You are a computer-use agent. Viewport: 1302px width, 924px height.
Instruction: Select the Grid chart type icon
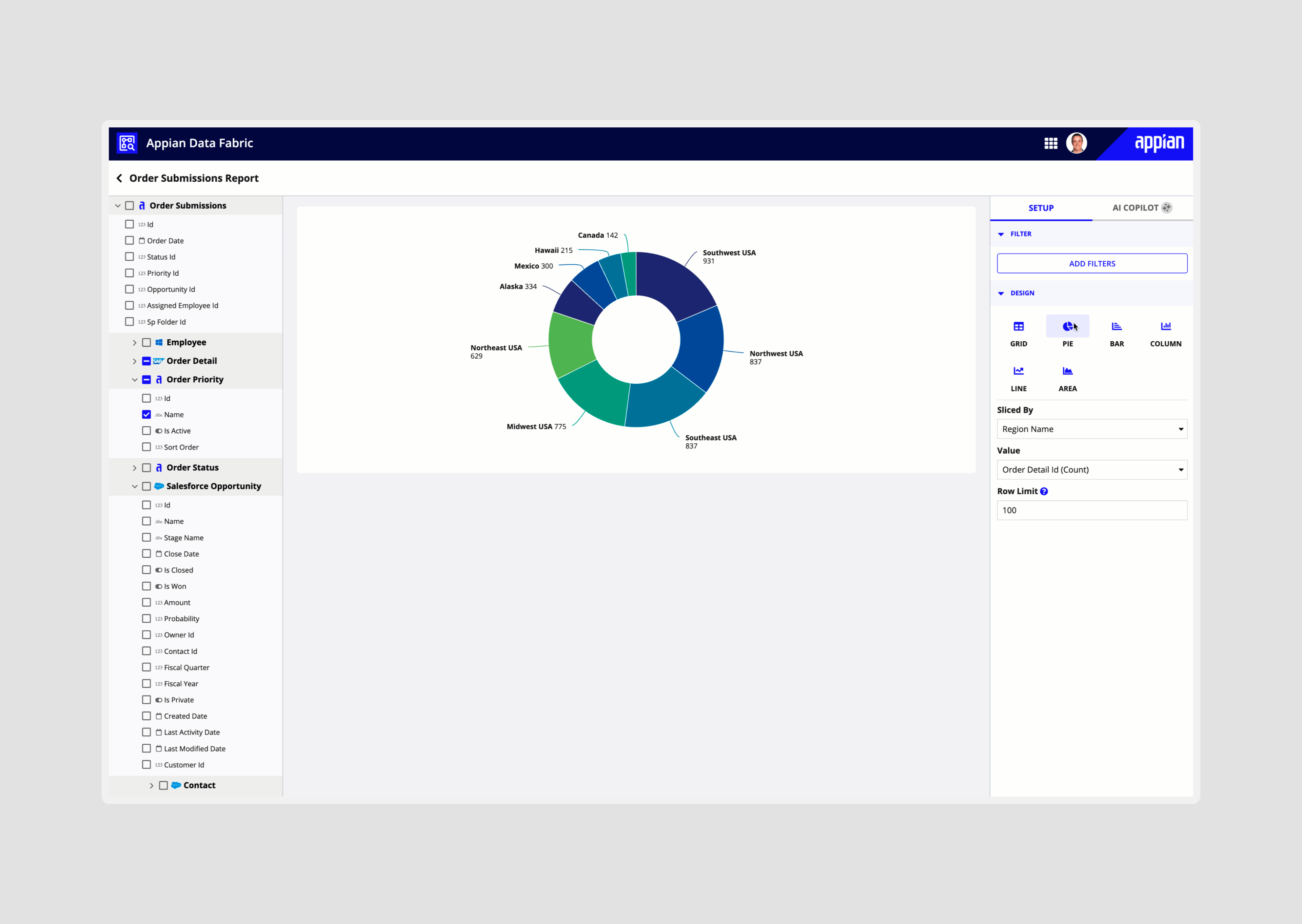tap(1018, 327)
